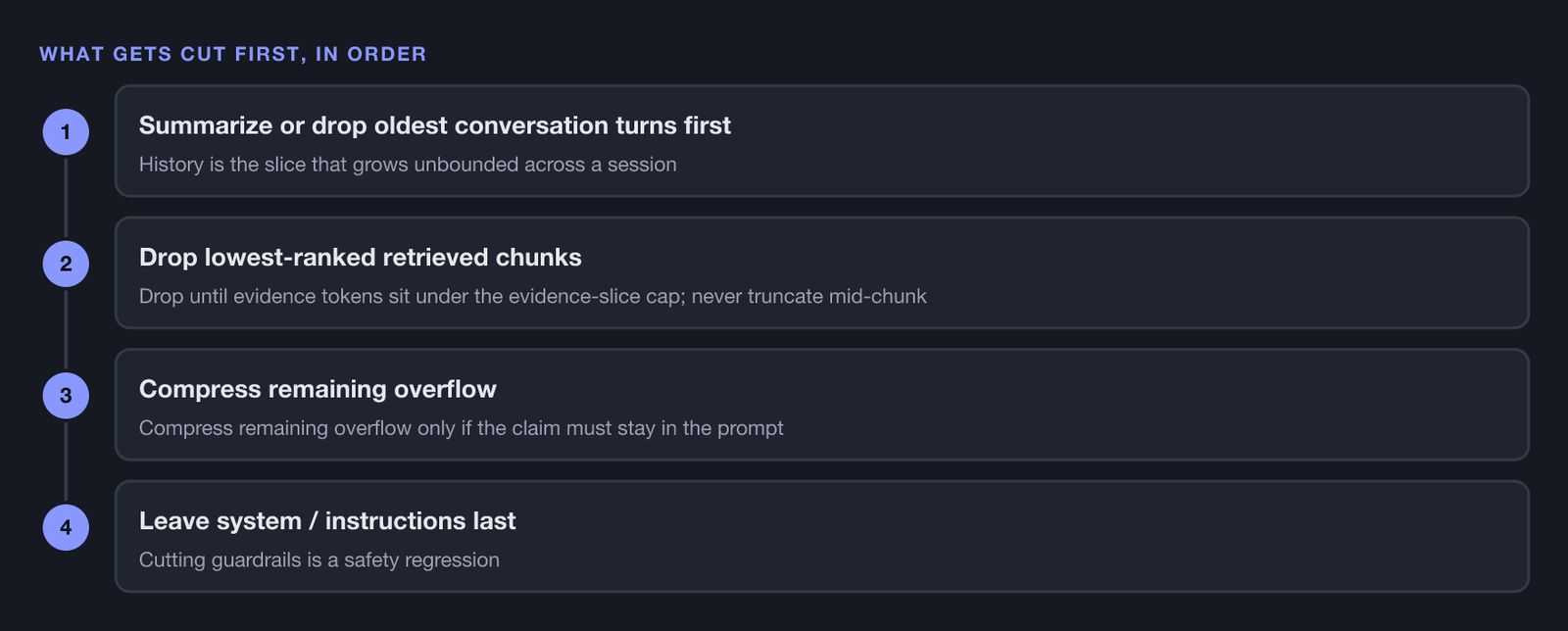Click the connector line between steps 2 and 3
The height and width of the screenshot is (631, 1568).
coord(66,330)
